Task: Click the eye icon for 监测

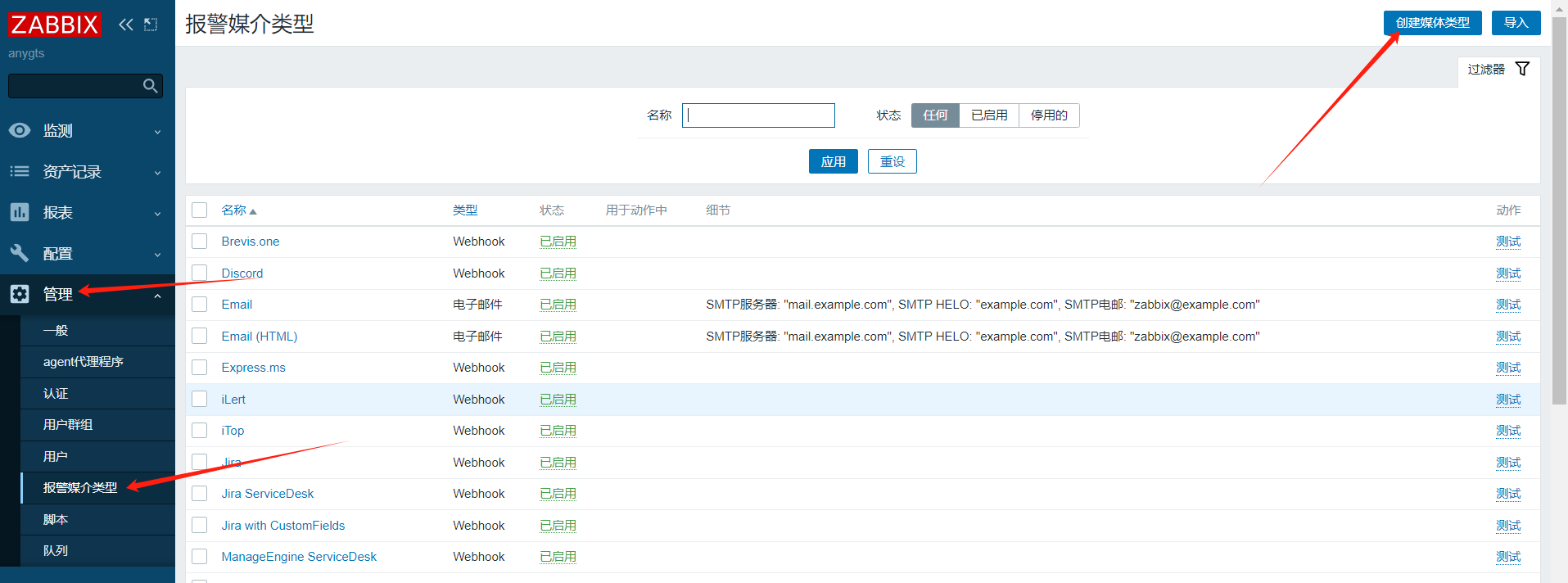Action: 20,131
